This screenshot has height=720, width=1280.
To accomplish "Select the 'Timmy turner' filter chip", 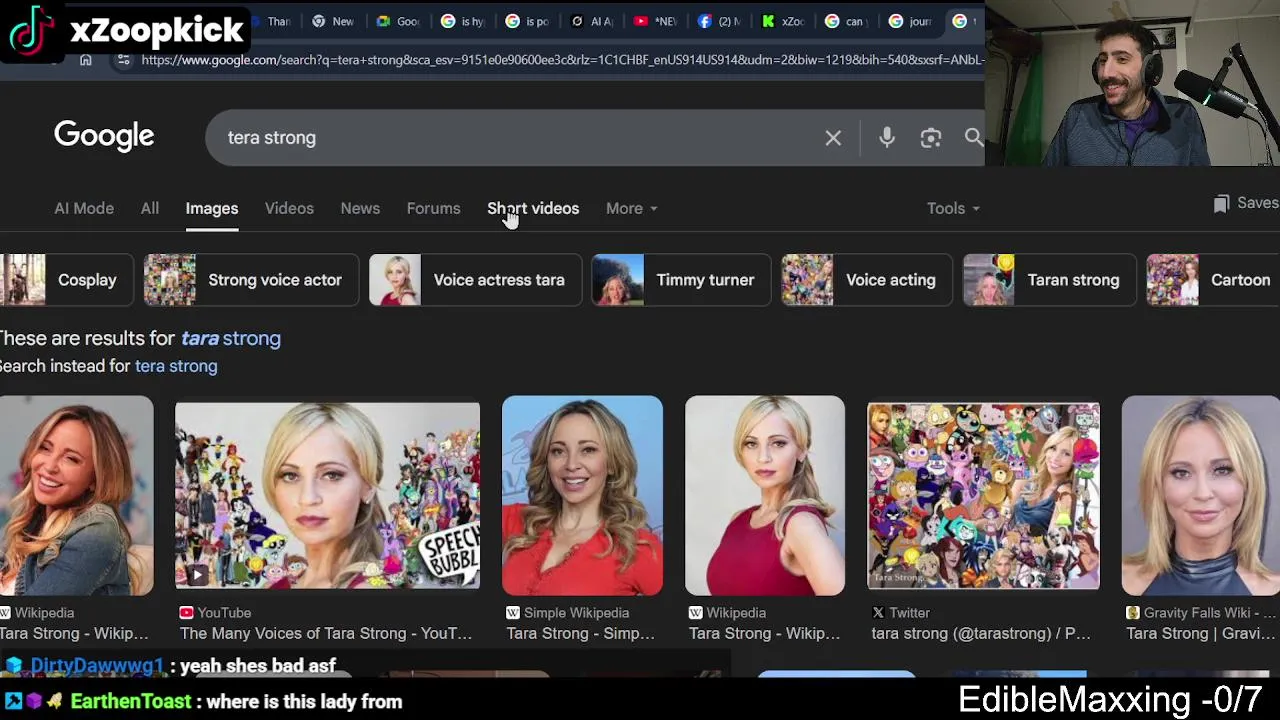I will tap(680, 280).
